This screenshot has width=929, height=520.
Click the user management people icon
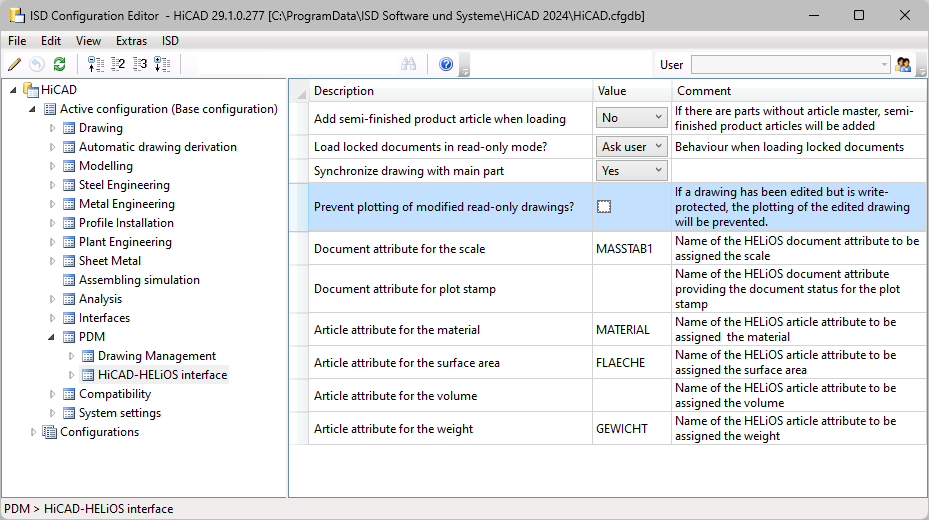(904, 64)
